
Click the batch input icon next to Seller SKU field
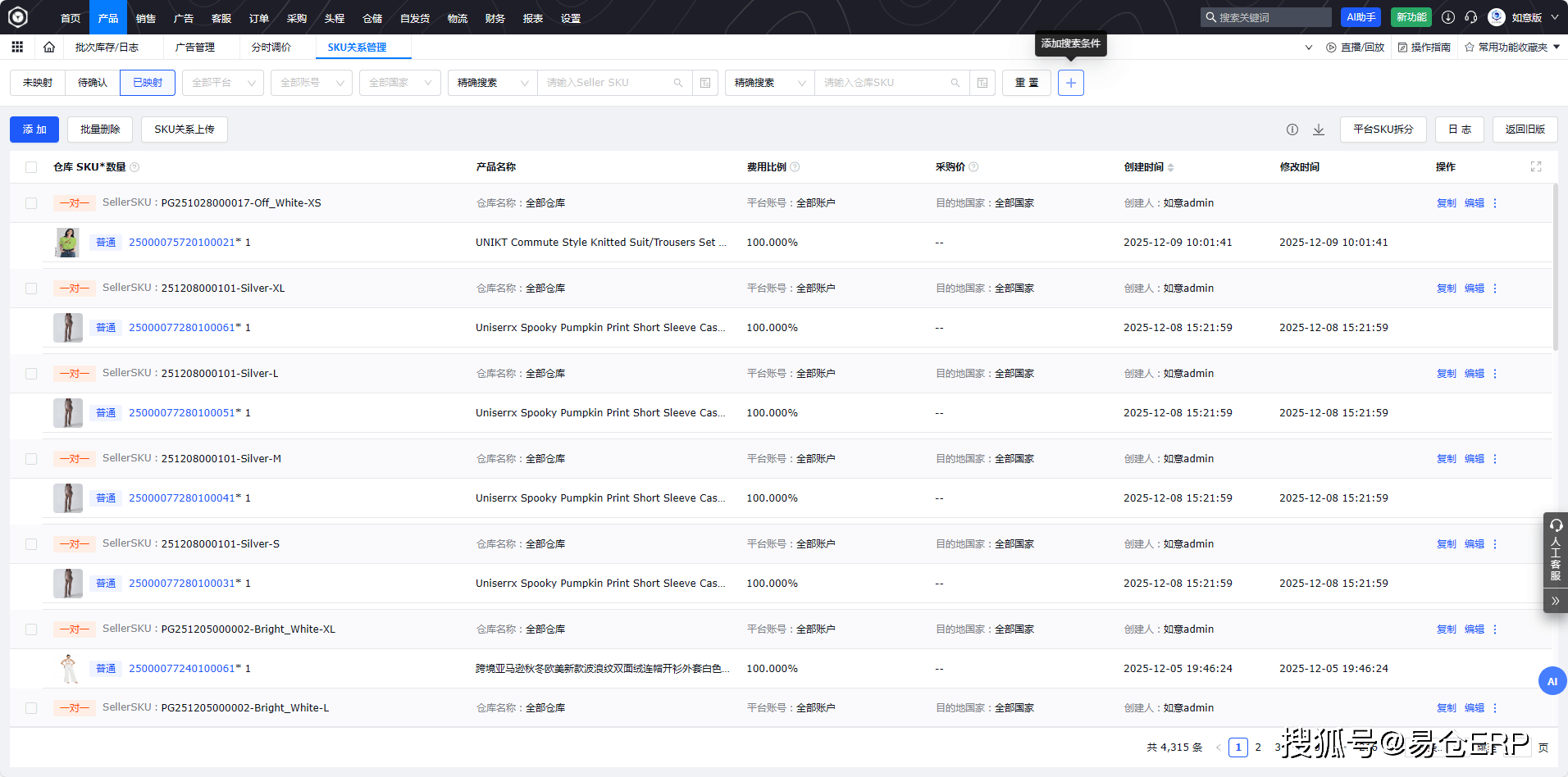click(705, 83)
